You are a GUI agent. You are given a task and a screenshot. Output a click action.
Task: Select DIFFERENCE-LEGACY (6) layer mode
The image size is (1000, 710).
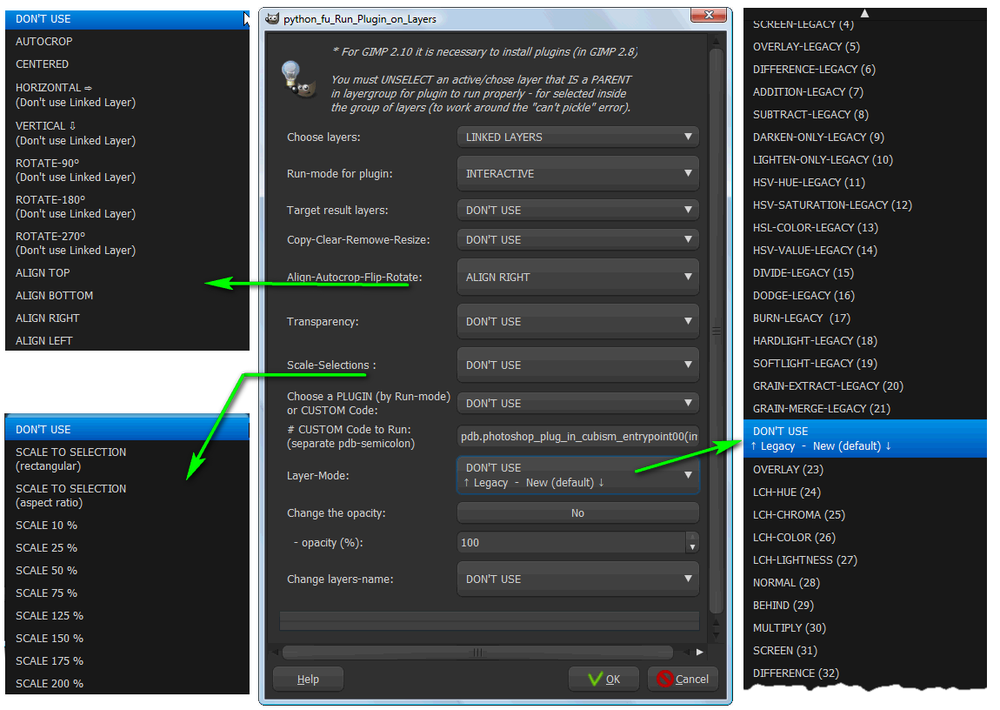[865, 70]
